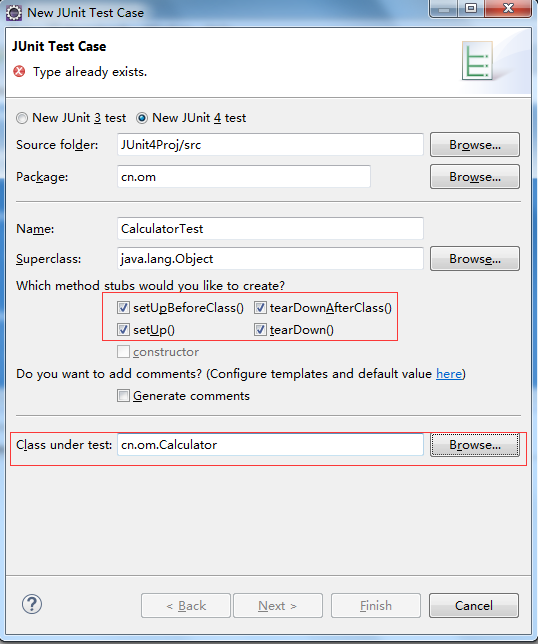Browse for the Class under test
This screenshot has width=538, height=644.
coord(475,445)
